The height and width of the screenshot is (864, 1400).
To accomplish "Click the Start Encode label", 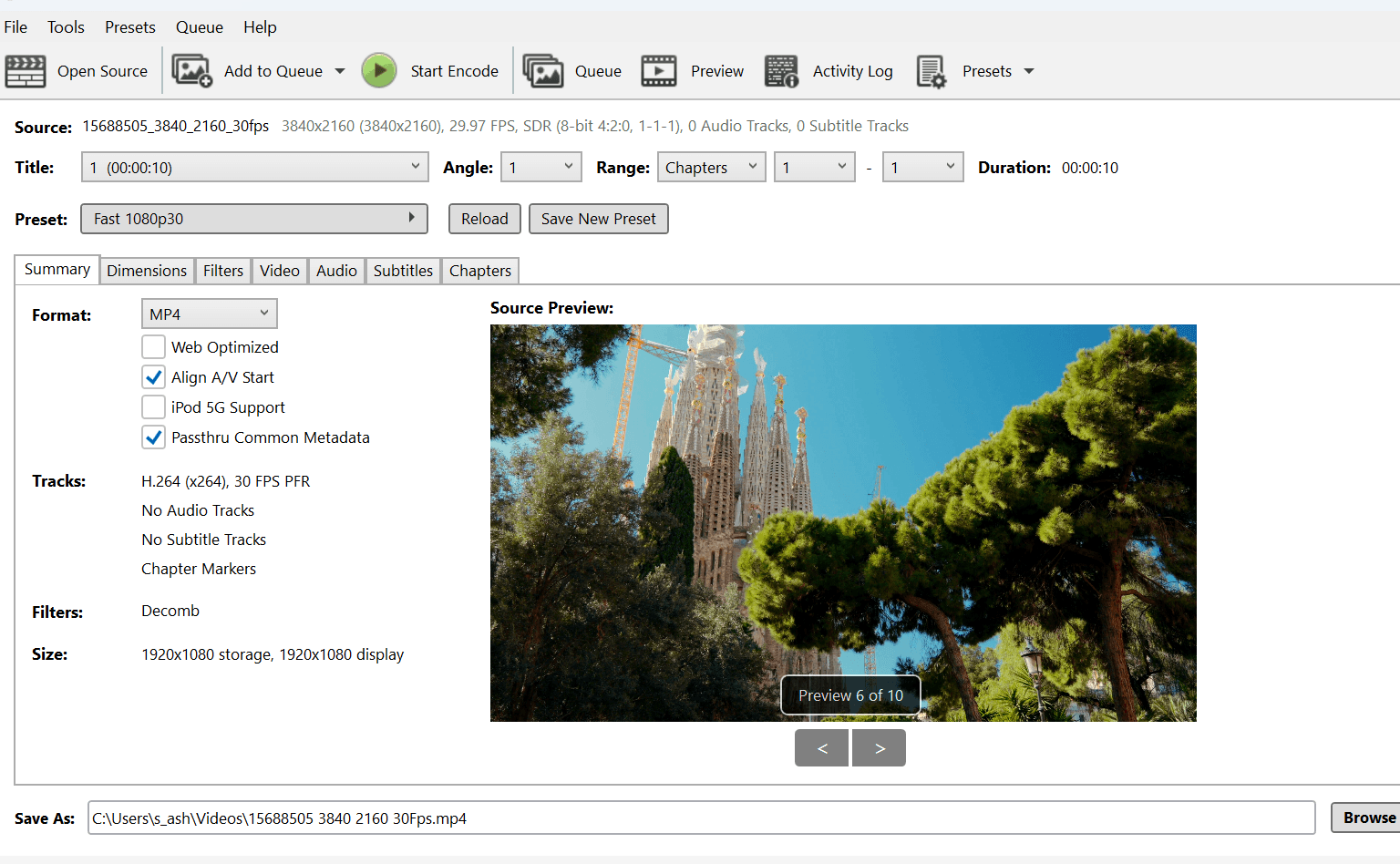I will pyautogui.click(x=454, y=71).
